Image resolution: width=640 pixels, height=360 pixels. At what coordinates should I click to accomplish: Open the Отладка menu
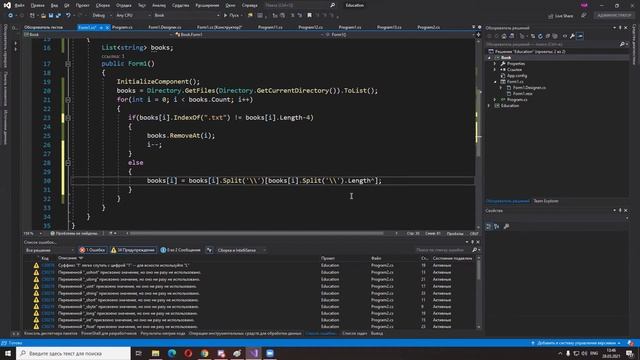123,5
